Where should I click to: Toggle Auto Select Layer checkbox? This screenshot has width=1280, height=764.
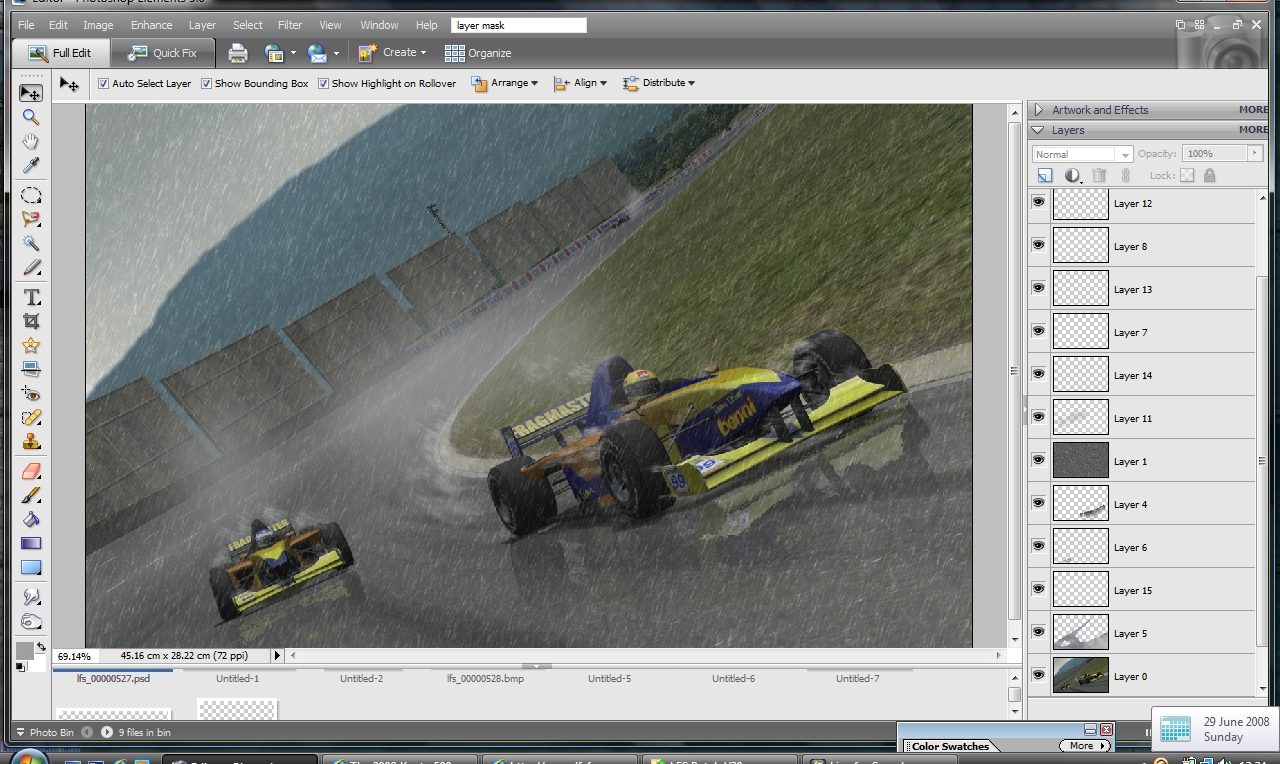[103, 84]
